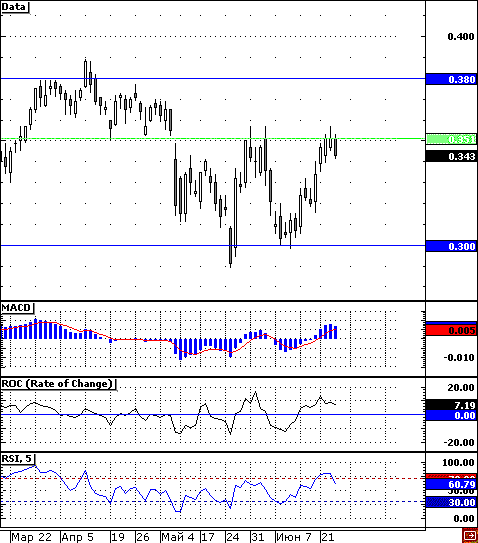The image size is (478, 543).
Task: Click the 60.79 RSI value tag
Action: (451, 484)
